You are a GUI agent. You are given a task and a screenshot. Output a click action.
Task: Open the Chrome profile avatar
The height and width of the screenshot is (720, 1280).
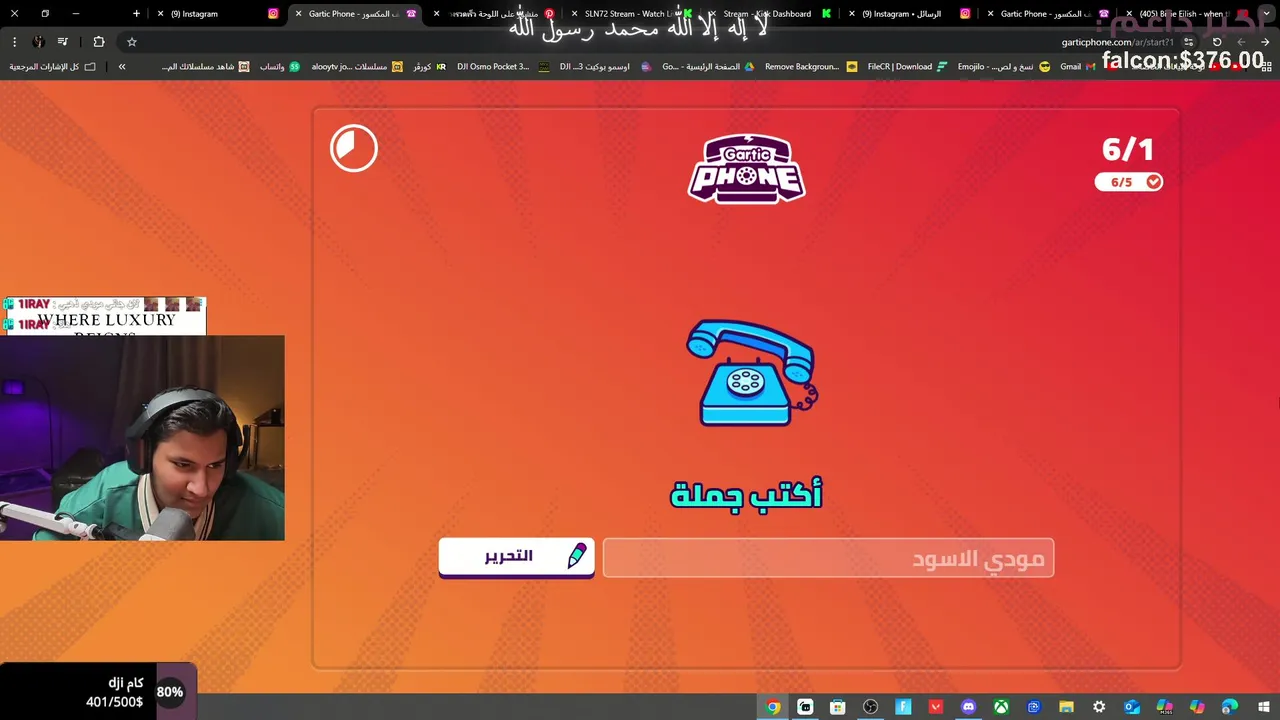[x=38, y=42]
